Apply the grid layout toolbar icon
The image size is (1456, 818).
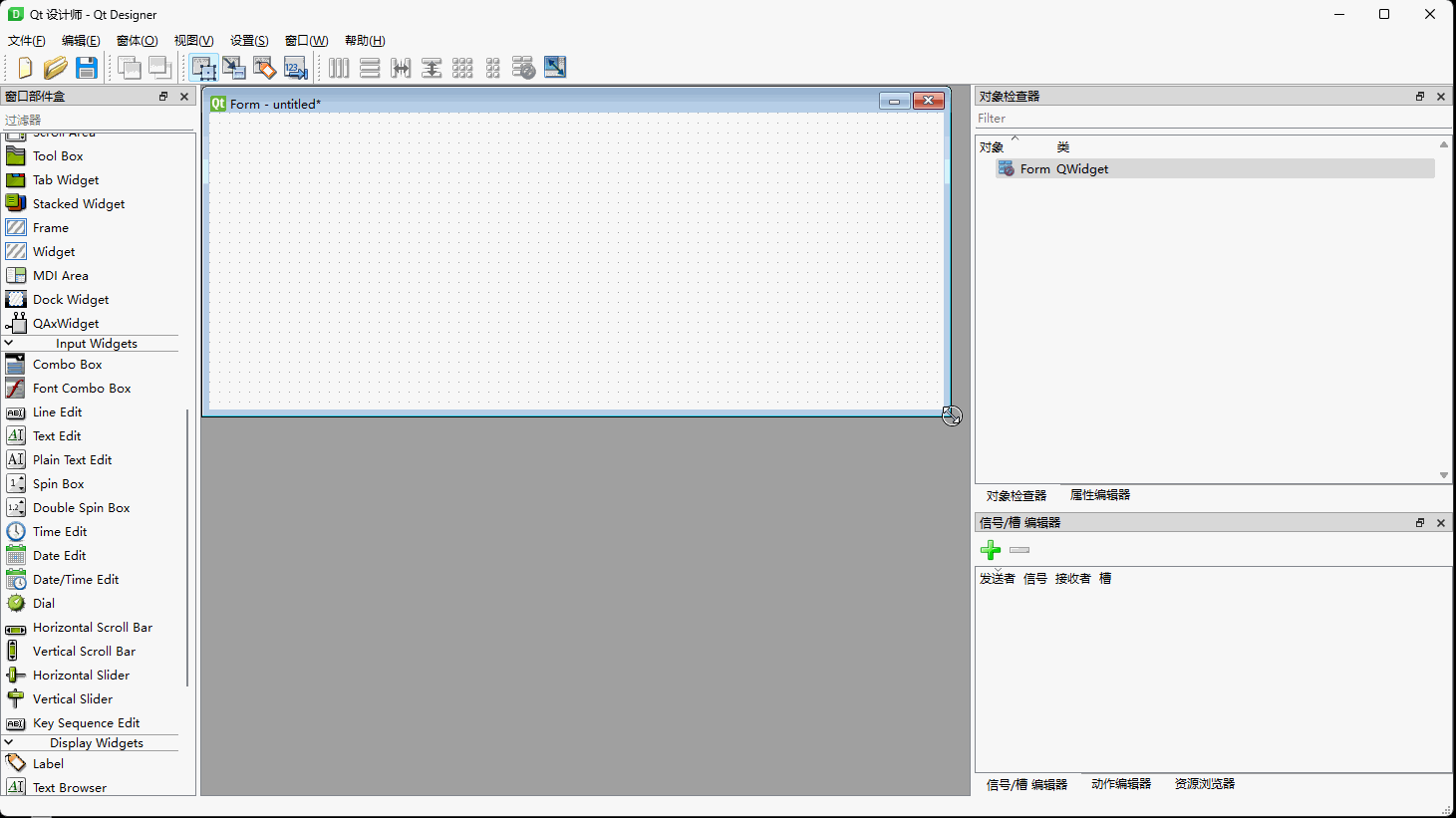click(x=462, y=68)
